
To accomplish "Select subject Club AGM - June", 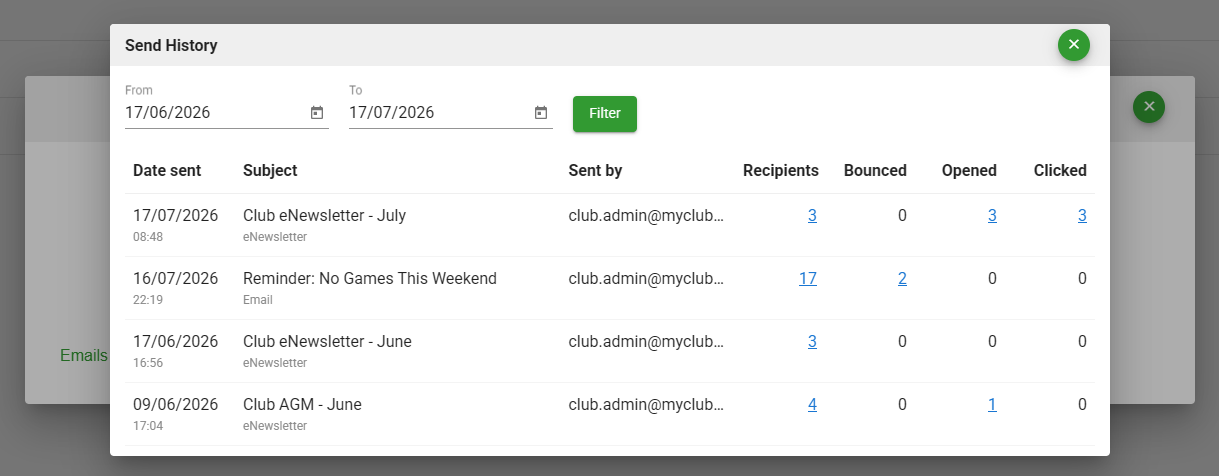I will pos(302,404).
